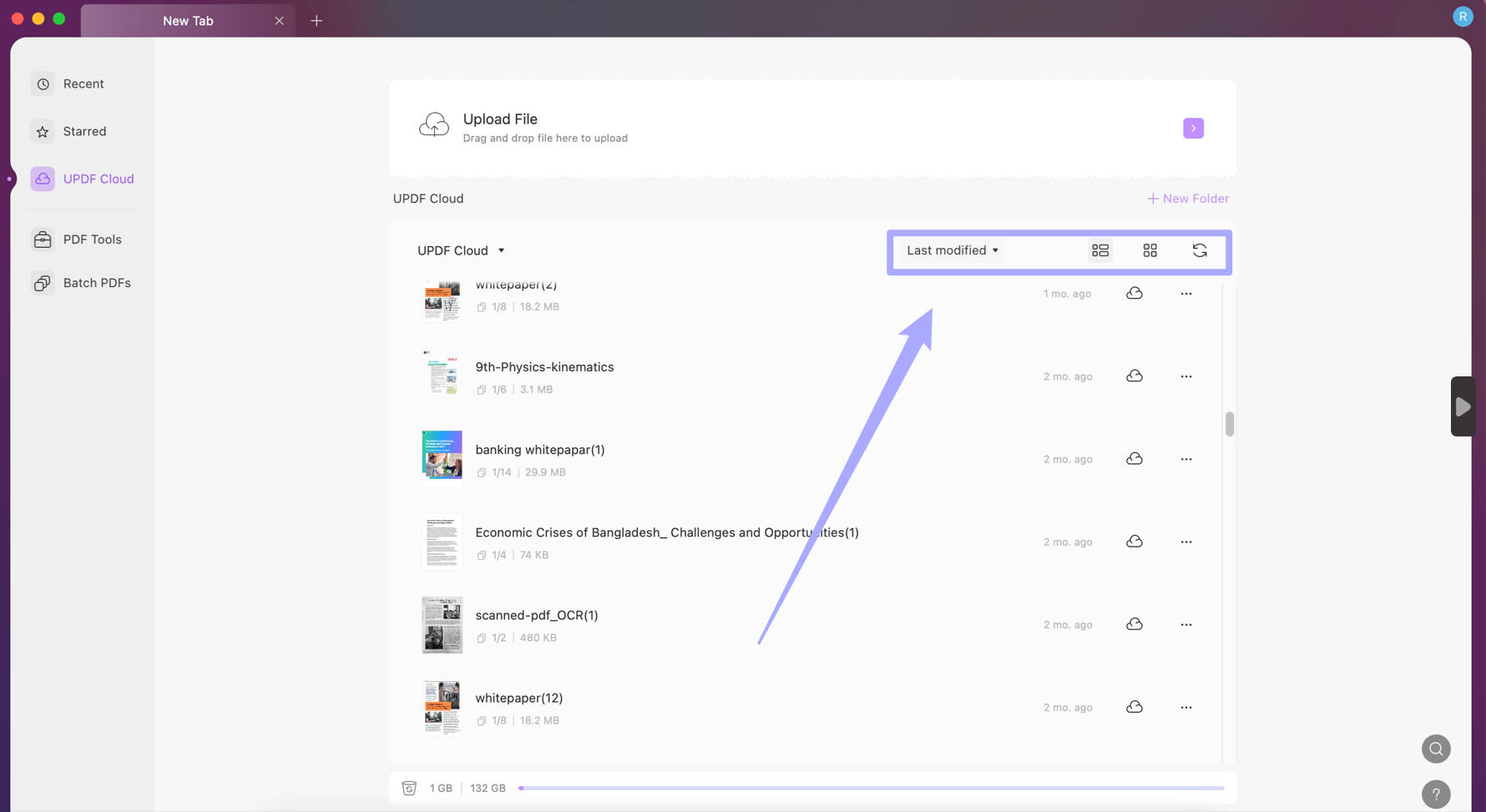The height and width of the screenshot is (812, 1486).
Task: Open more options for whitepaper(12)
Action: click(x=1186, y=707)
